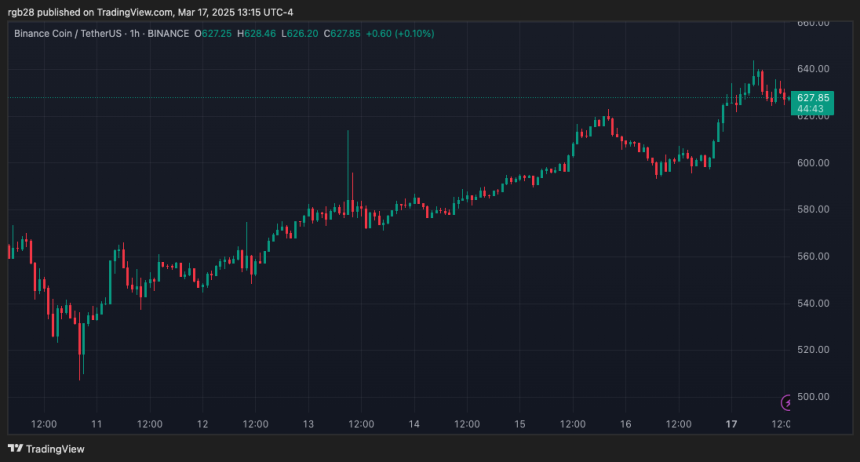Select date 14 on the time axis
The image size is (860, 462).
click(x=414, y=425)
